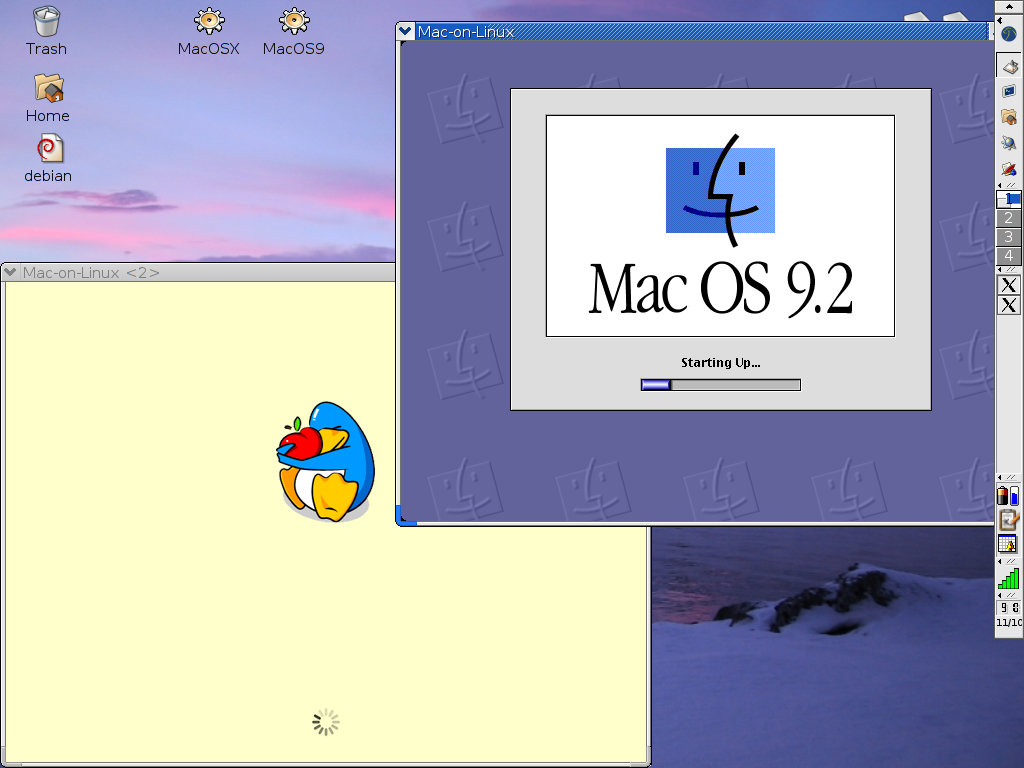
Task: Click panel handle arrow above X icons
Action: (1000, 269)
